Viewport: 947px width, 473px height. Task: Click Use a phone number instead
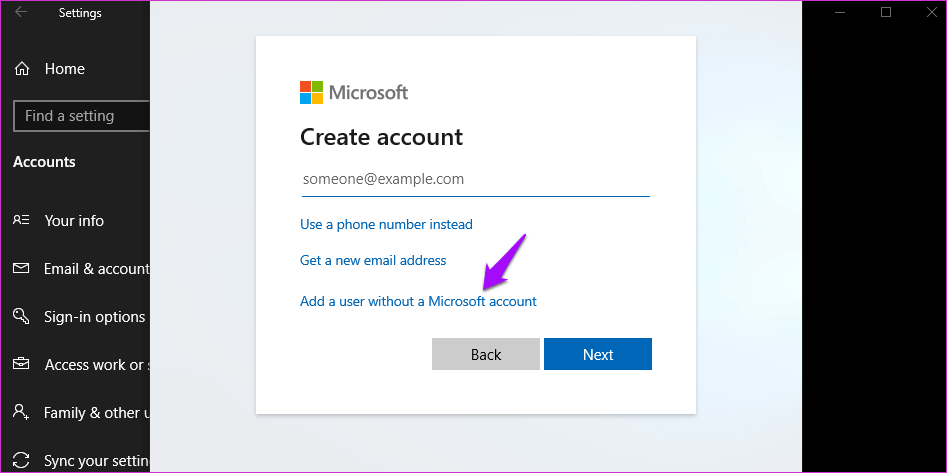tap(387, 225)
